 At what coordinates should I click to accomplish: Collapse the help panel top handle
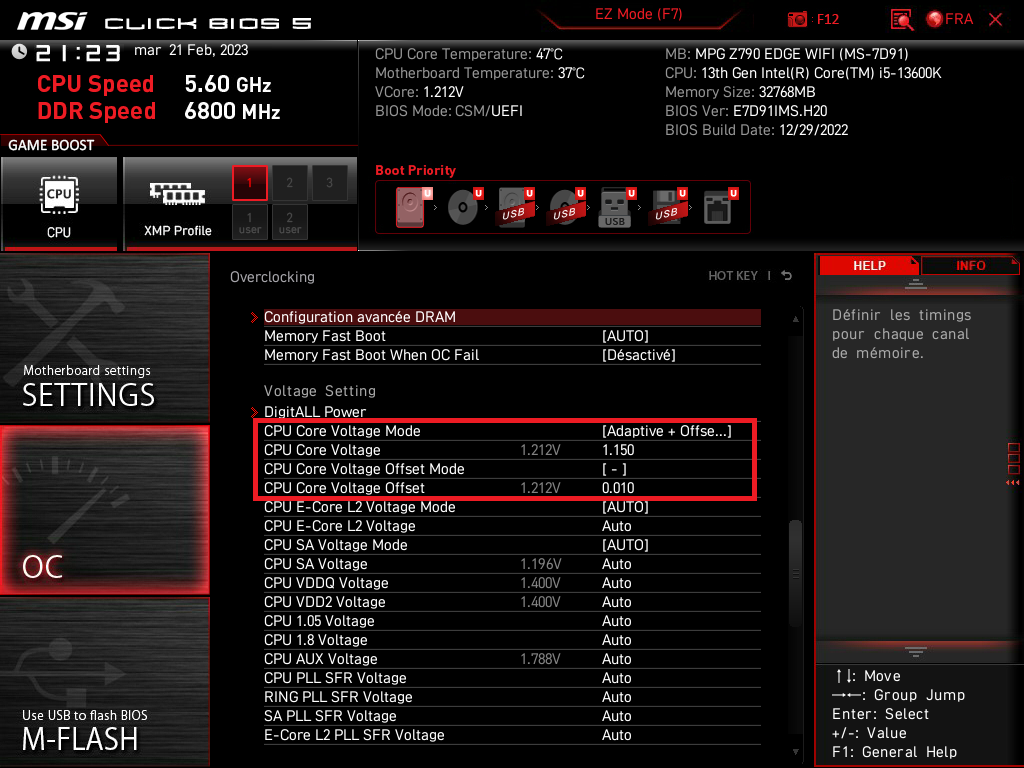[916, 284]
